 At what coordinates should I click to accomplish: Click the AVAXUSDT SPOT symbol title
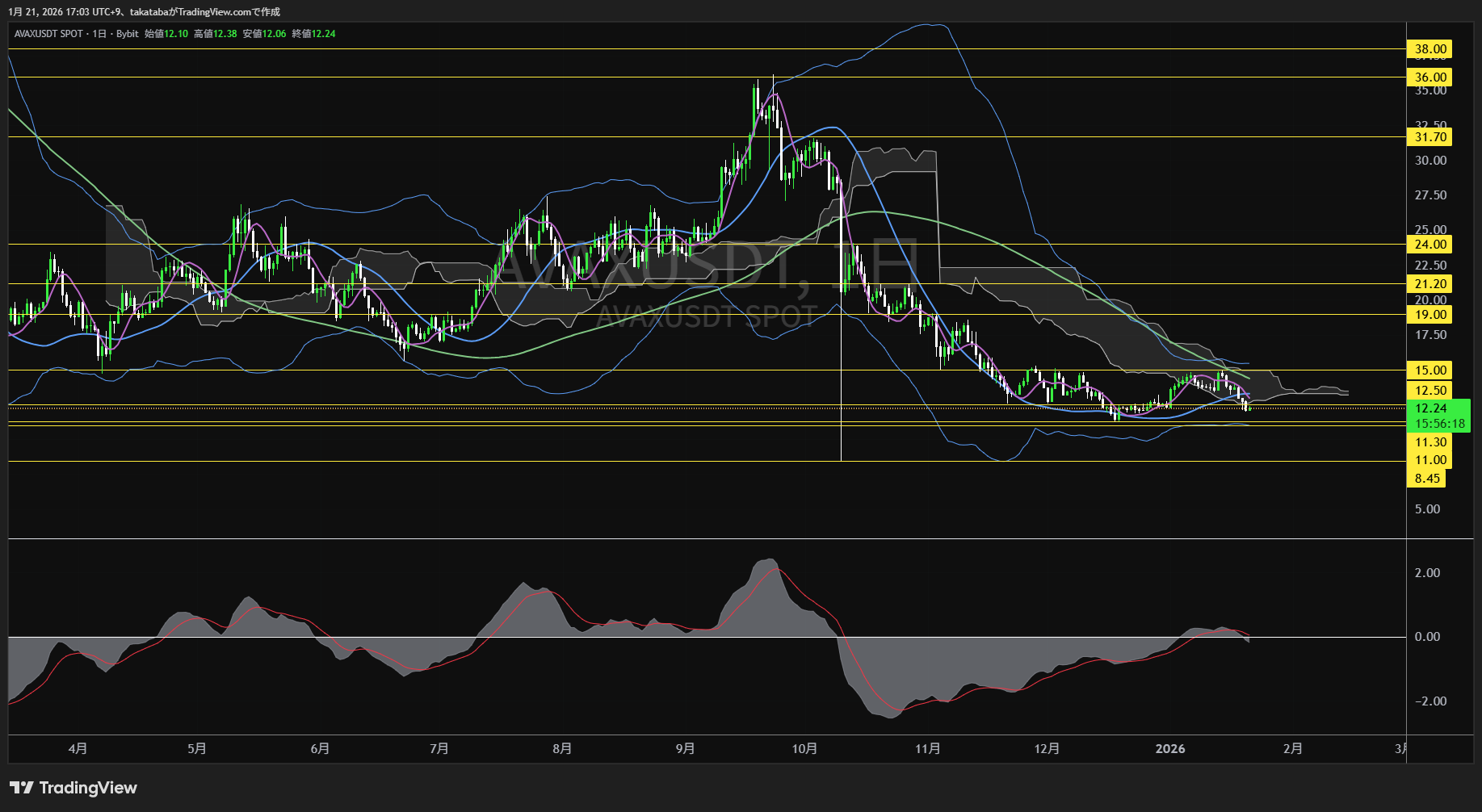48,34
